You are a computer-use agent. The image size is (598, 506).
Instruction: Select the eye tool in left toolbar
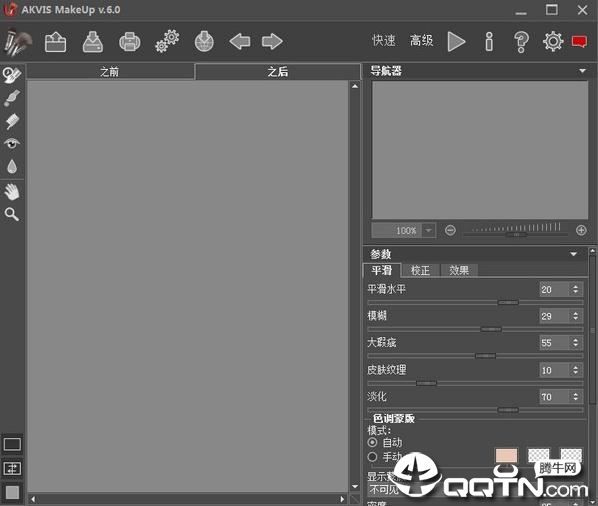click(x=12, y=143)
